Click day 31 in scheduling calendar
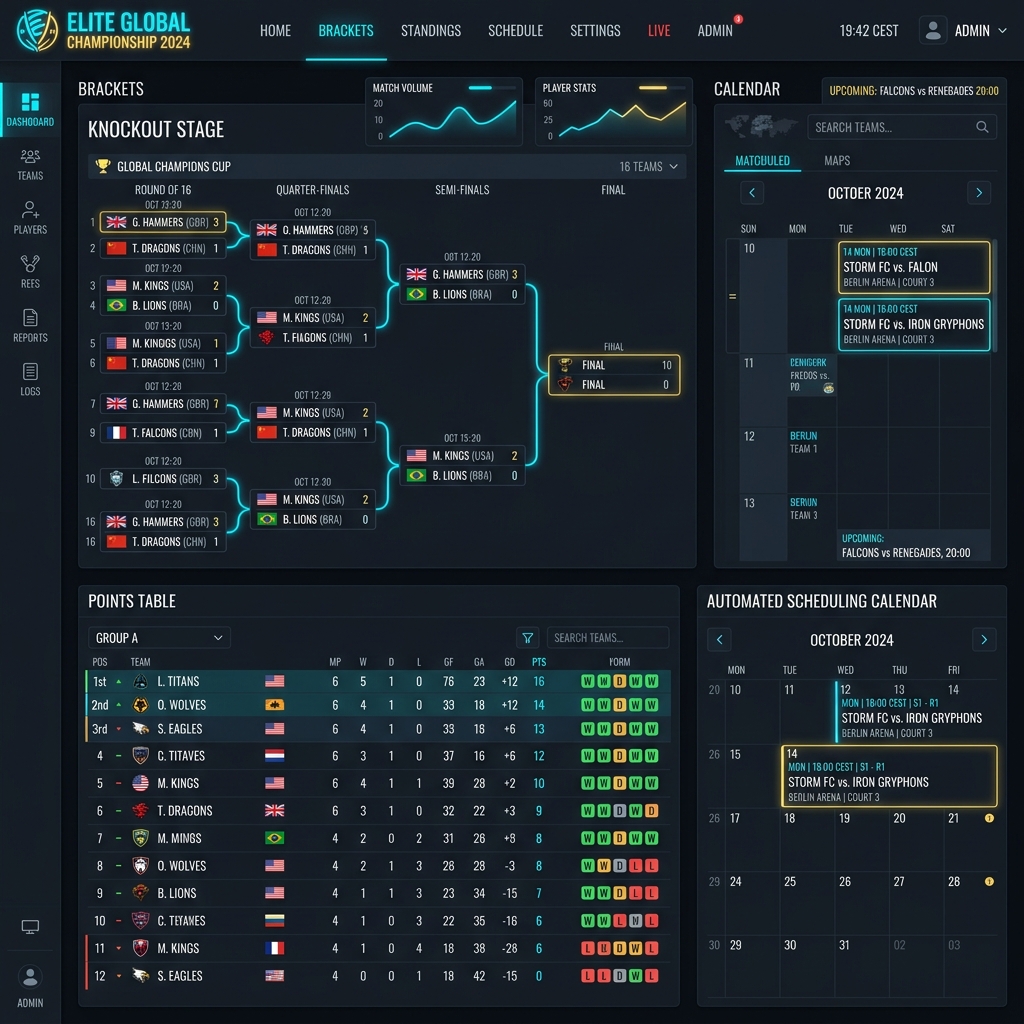 844,945
